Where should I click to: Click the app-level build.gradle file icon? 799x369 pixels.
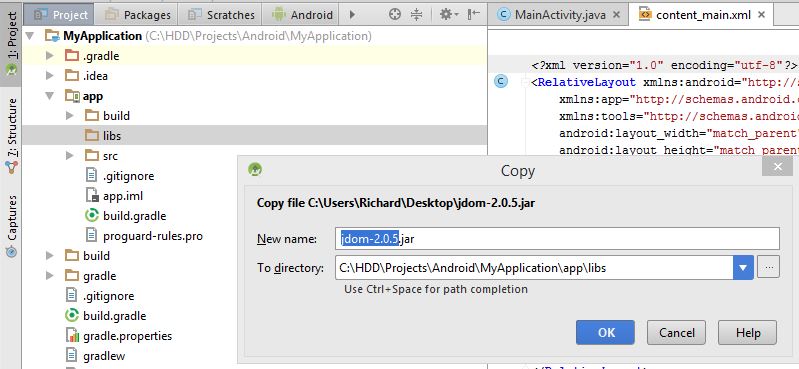coord(92,216)
